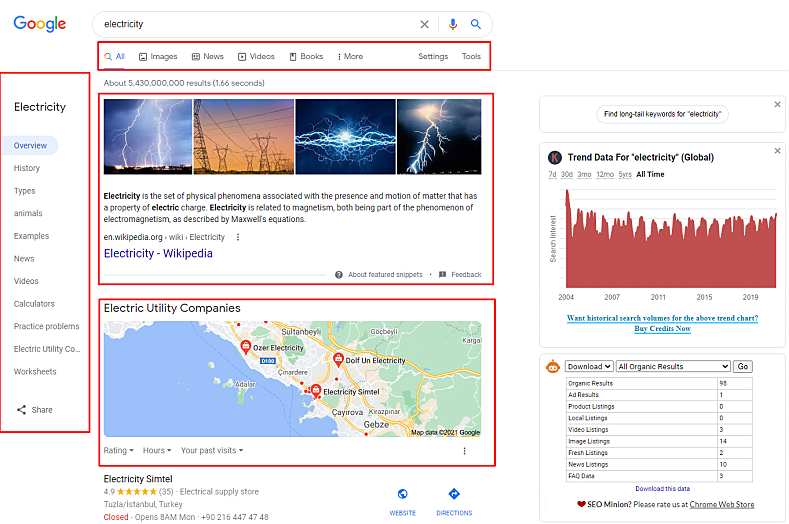The width and height of the screenshot is (789, 524).
Task: Open Electric Utility Co... in the sidebar
Action: [47, 349]
